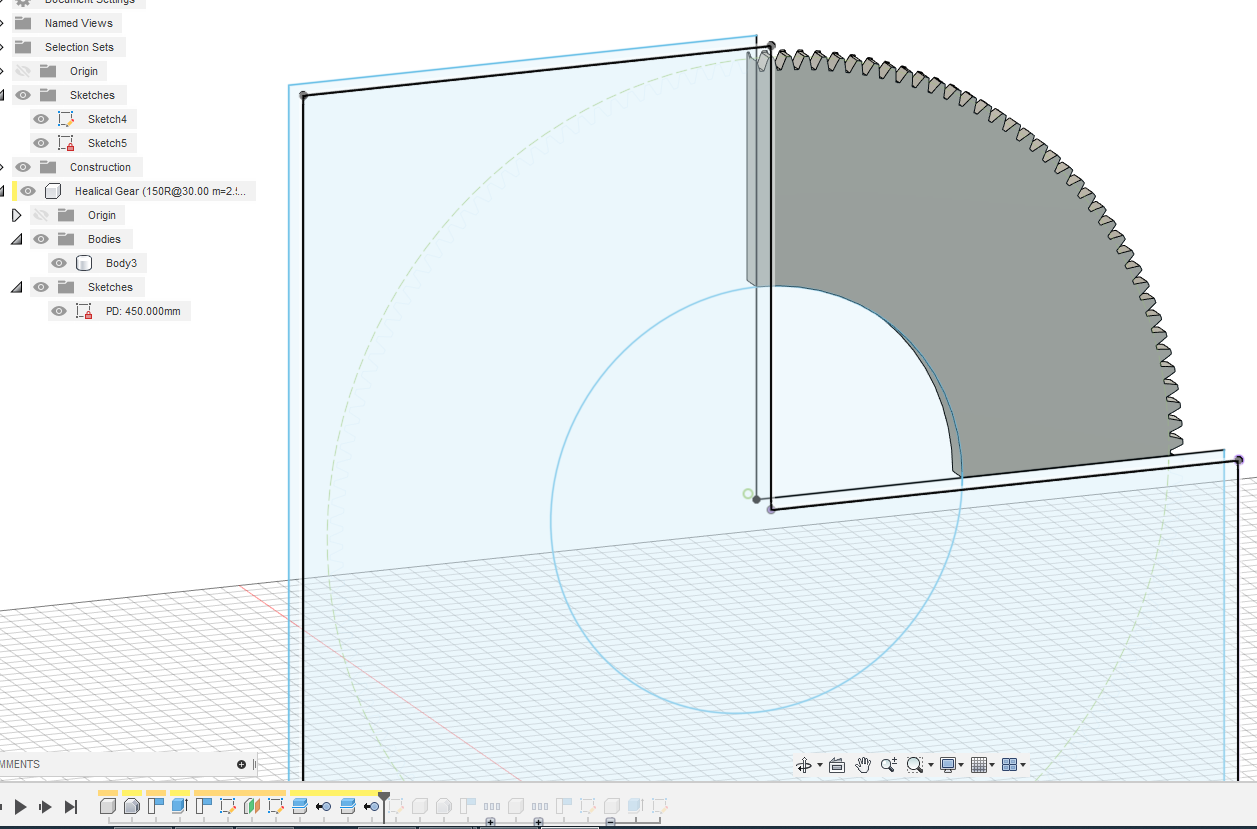Open the Zoom Window dropdown arrow
Image resolution: width=1257 pixels, height=829 pixels.
930,766
